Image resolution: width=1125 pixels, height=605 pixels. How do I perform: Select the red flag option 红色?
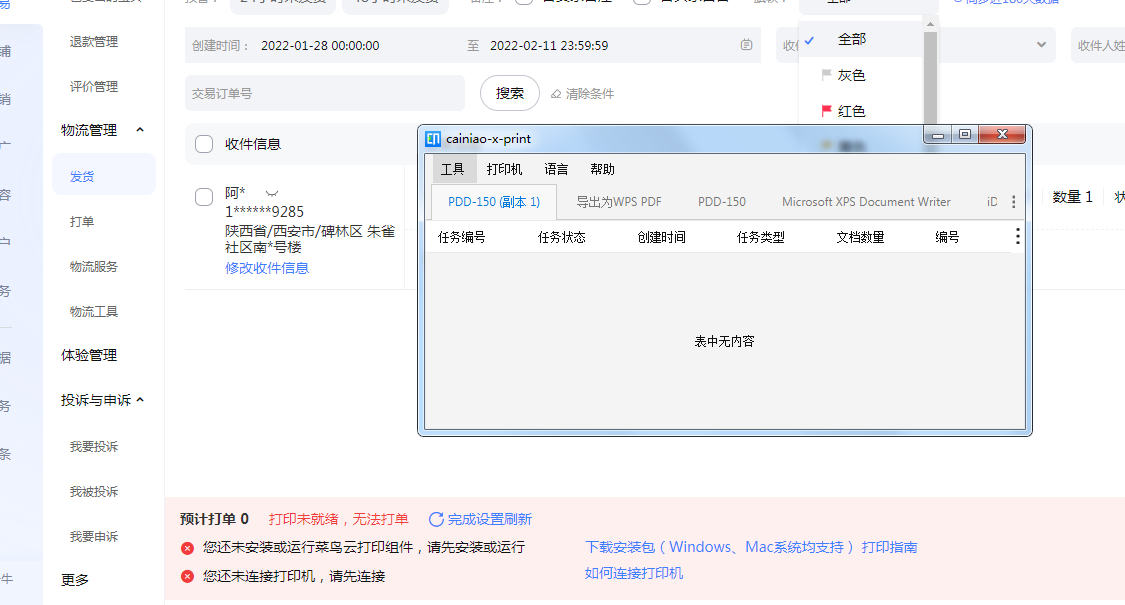click(x=851, y=111)
